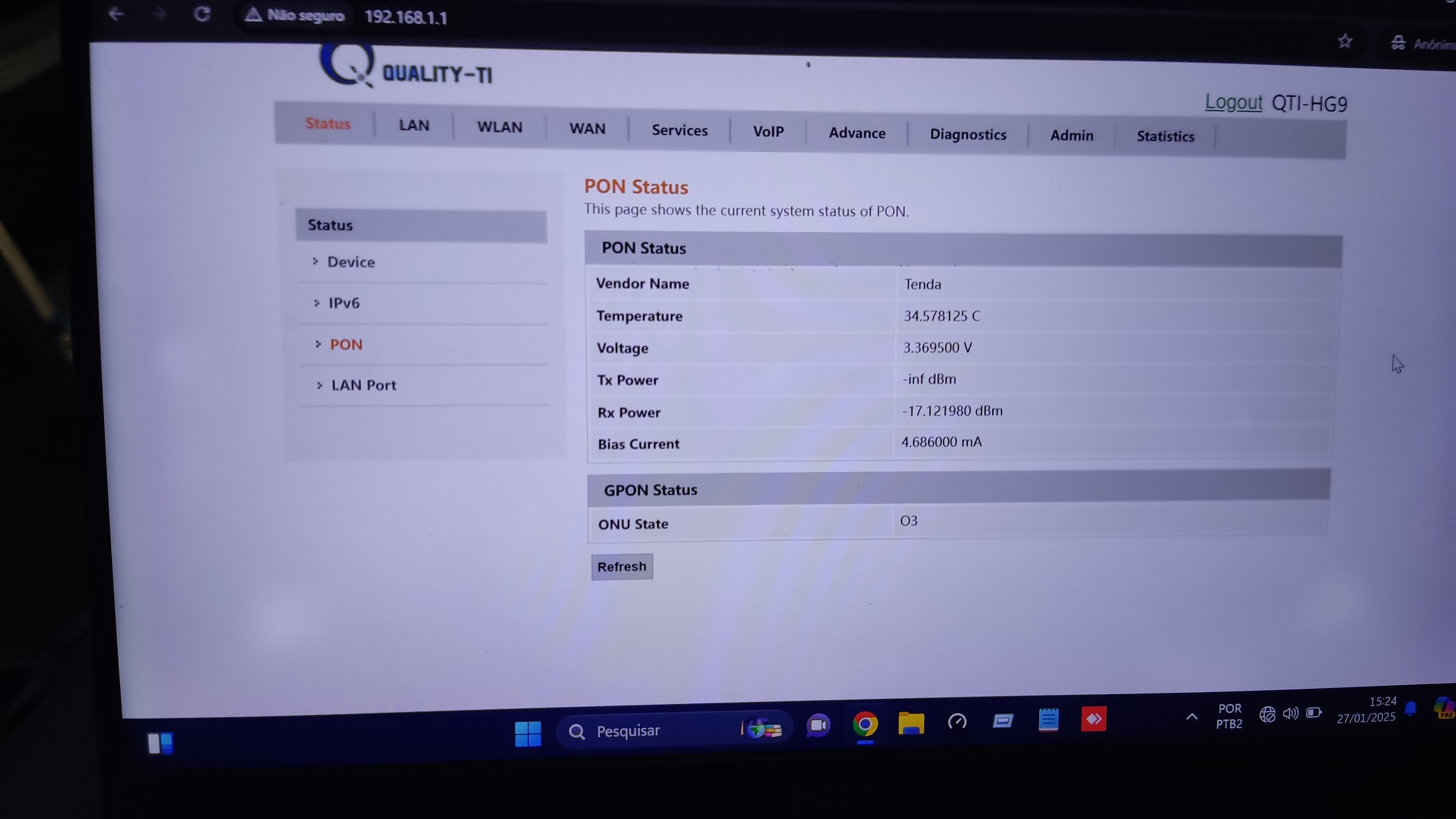Click the address bar showing 192.168.1.1

(405, 17)
